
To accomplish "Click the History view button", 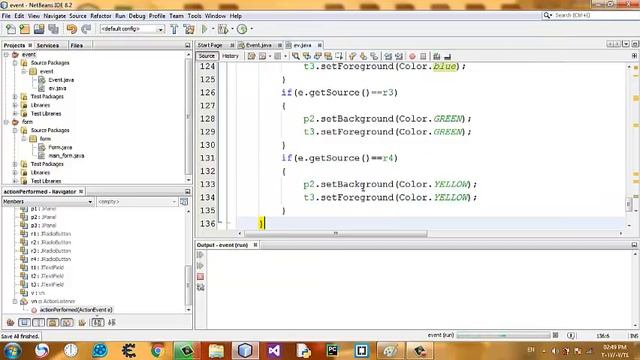I will point(230,56).
